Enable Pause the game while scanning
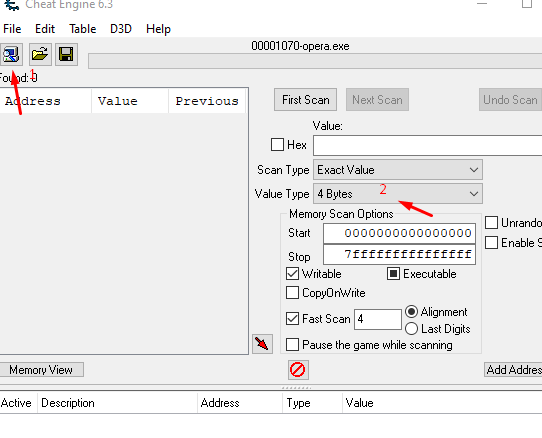 292,345
